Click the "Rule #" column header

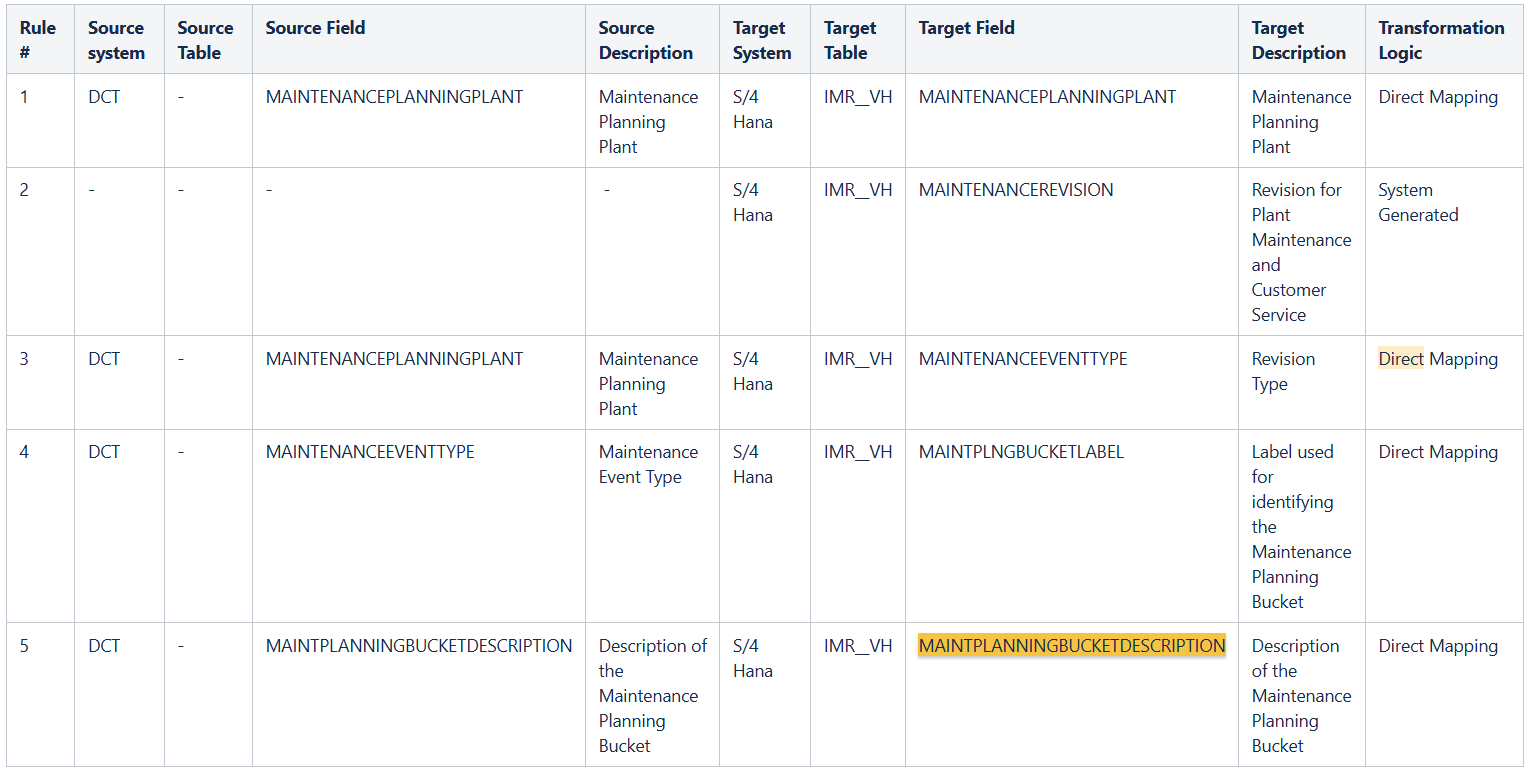[x=38, y=40]
